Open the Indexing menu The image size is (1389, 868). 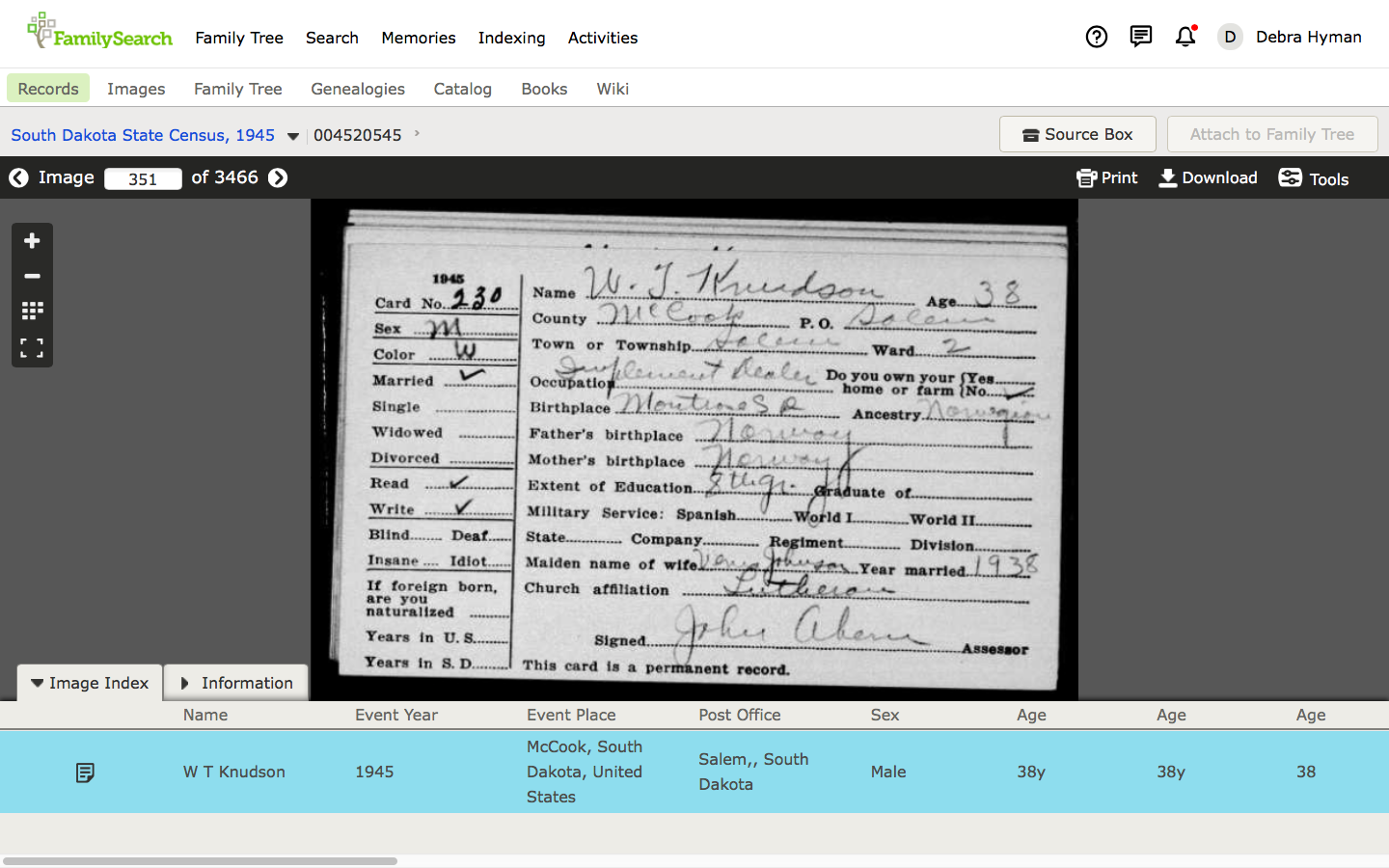pos(511,38)
